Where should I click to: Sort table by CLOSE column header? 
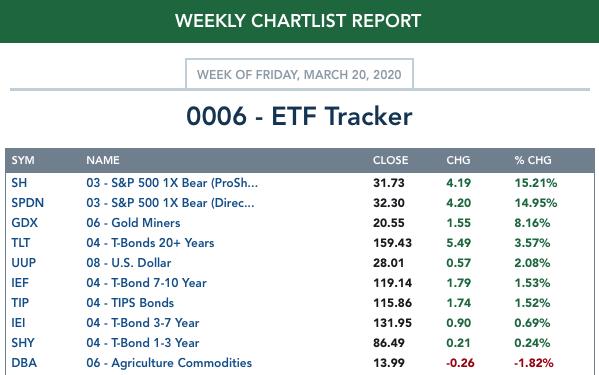(x=390, y=160)
